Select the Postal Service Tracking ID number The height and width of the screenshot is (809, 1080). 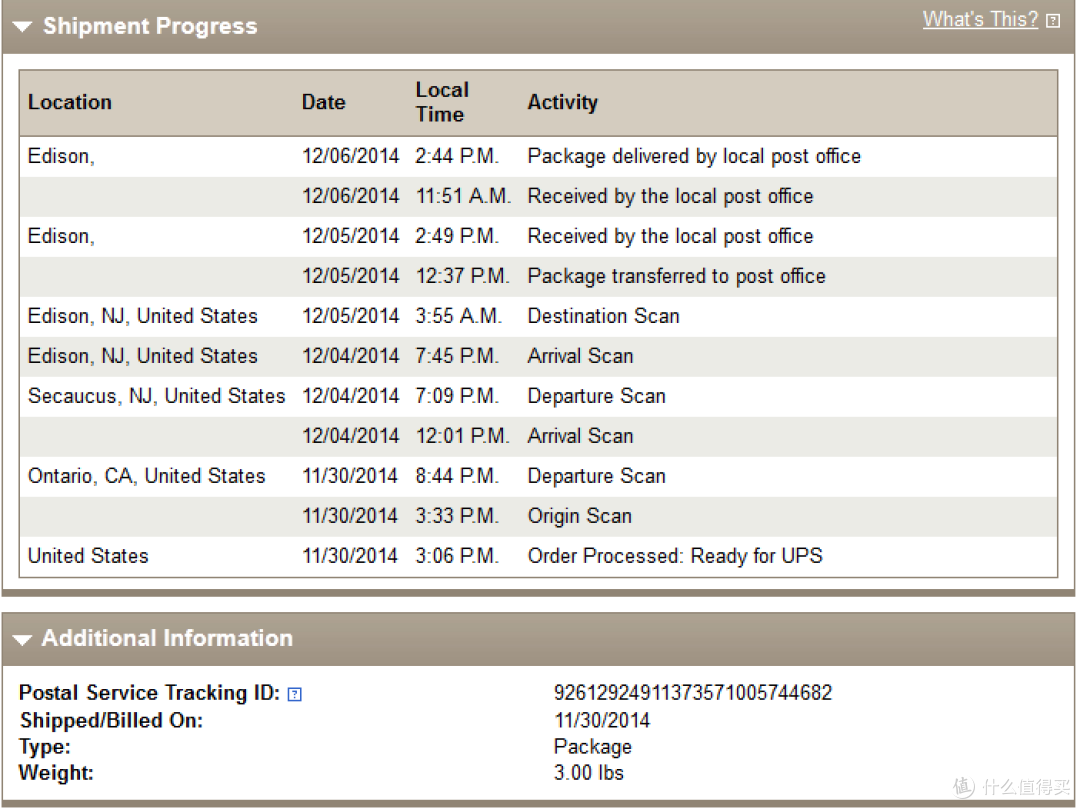pyautogui.click(x=693, y=693)
